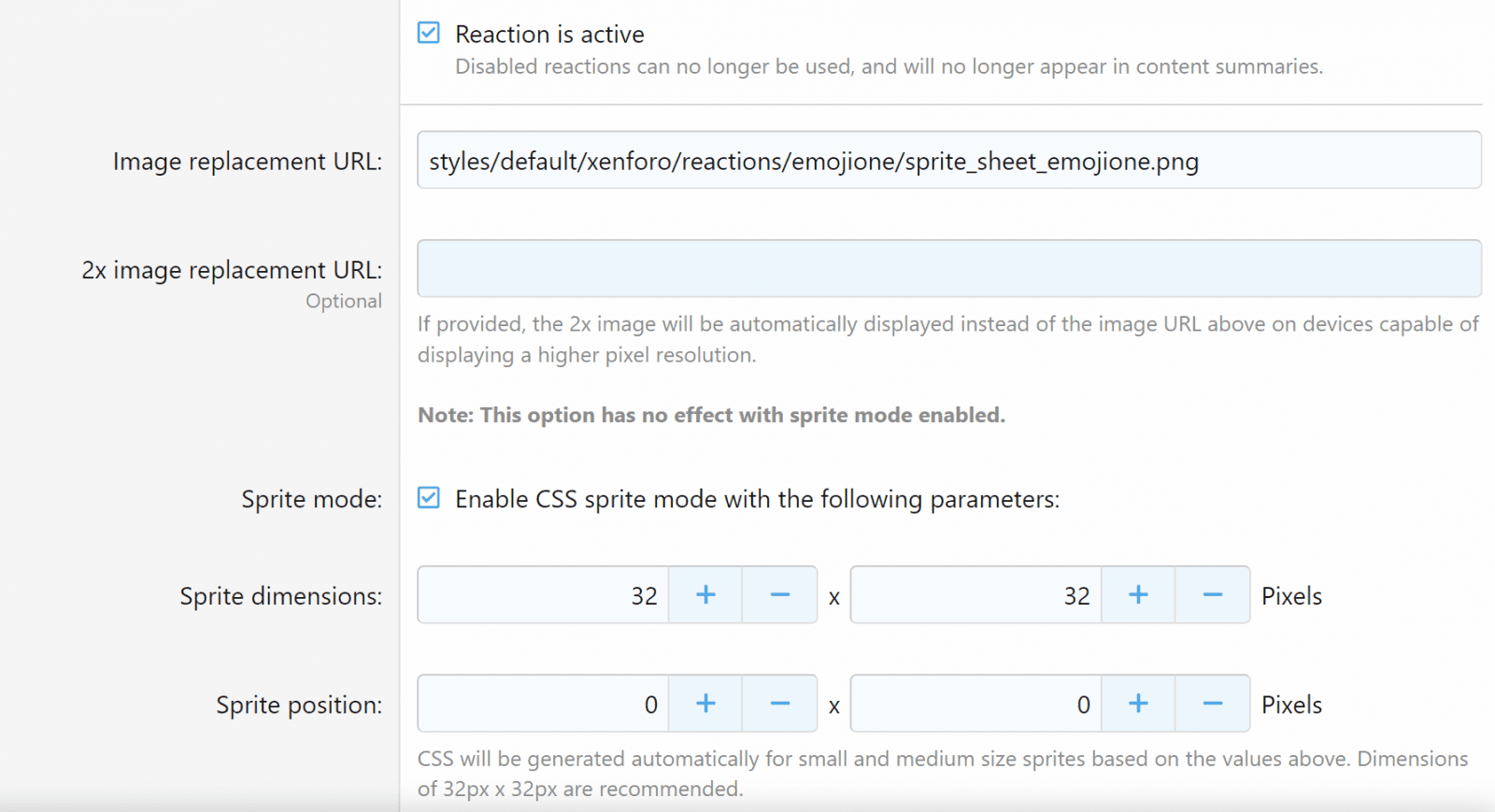Increase sprite Y position with plus icon
The width and height of the screenshot is (1495, 812).
click(x=1138, y=704)
